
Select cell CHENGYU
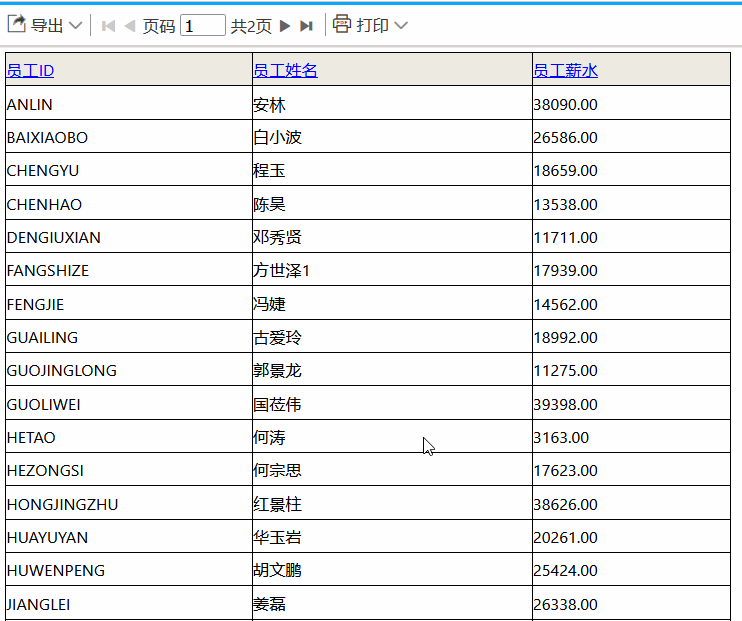tap(129, 169)
